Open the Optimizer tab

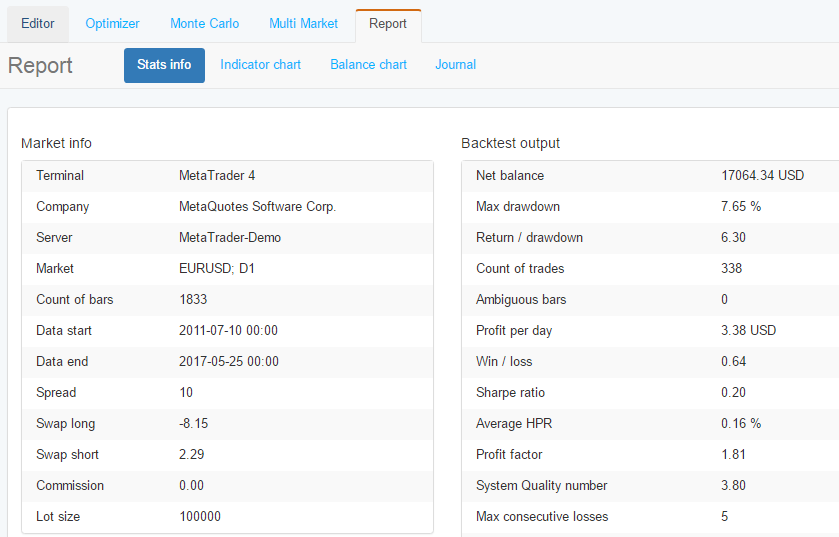[112, 24]
